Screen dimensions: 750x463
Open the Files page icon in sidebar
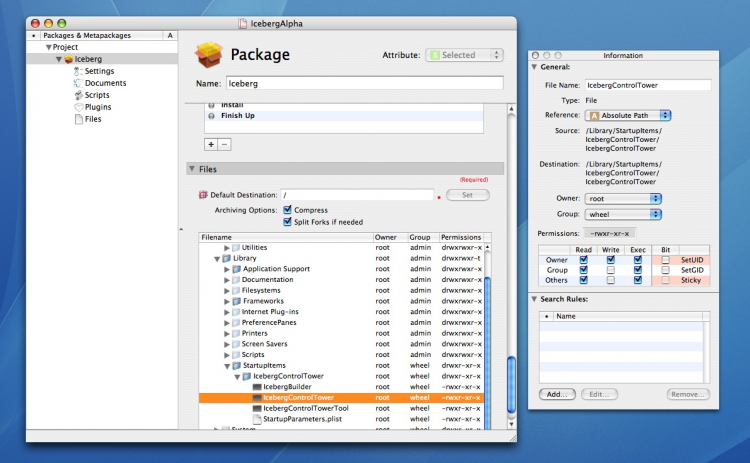coord(78,119)
